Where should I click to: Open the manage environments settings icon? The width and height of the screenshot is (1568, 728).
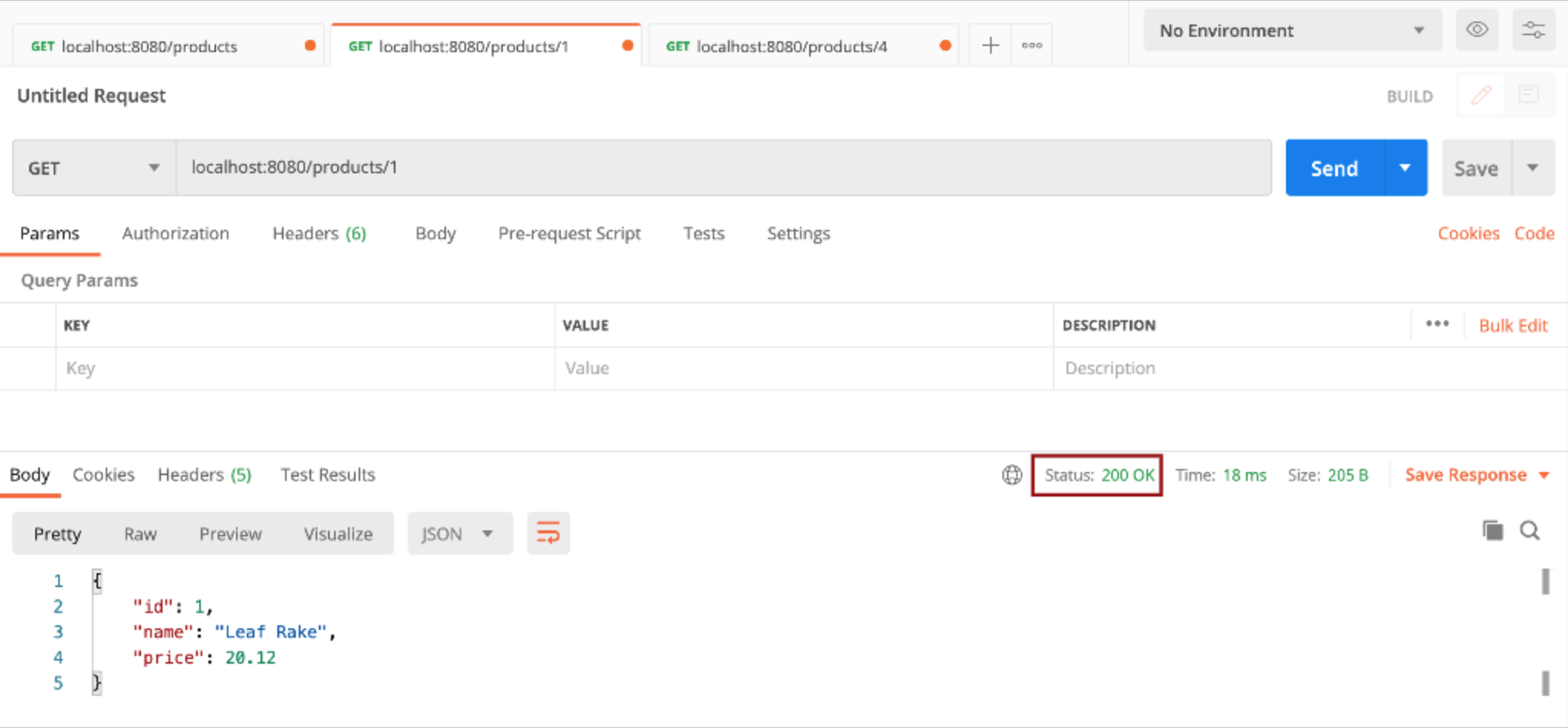(x=1533, y=30)
